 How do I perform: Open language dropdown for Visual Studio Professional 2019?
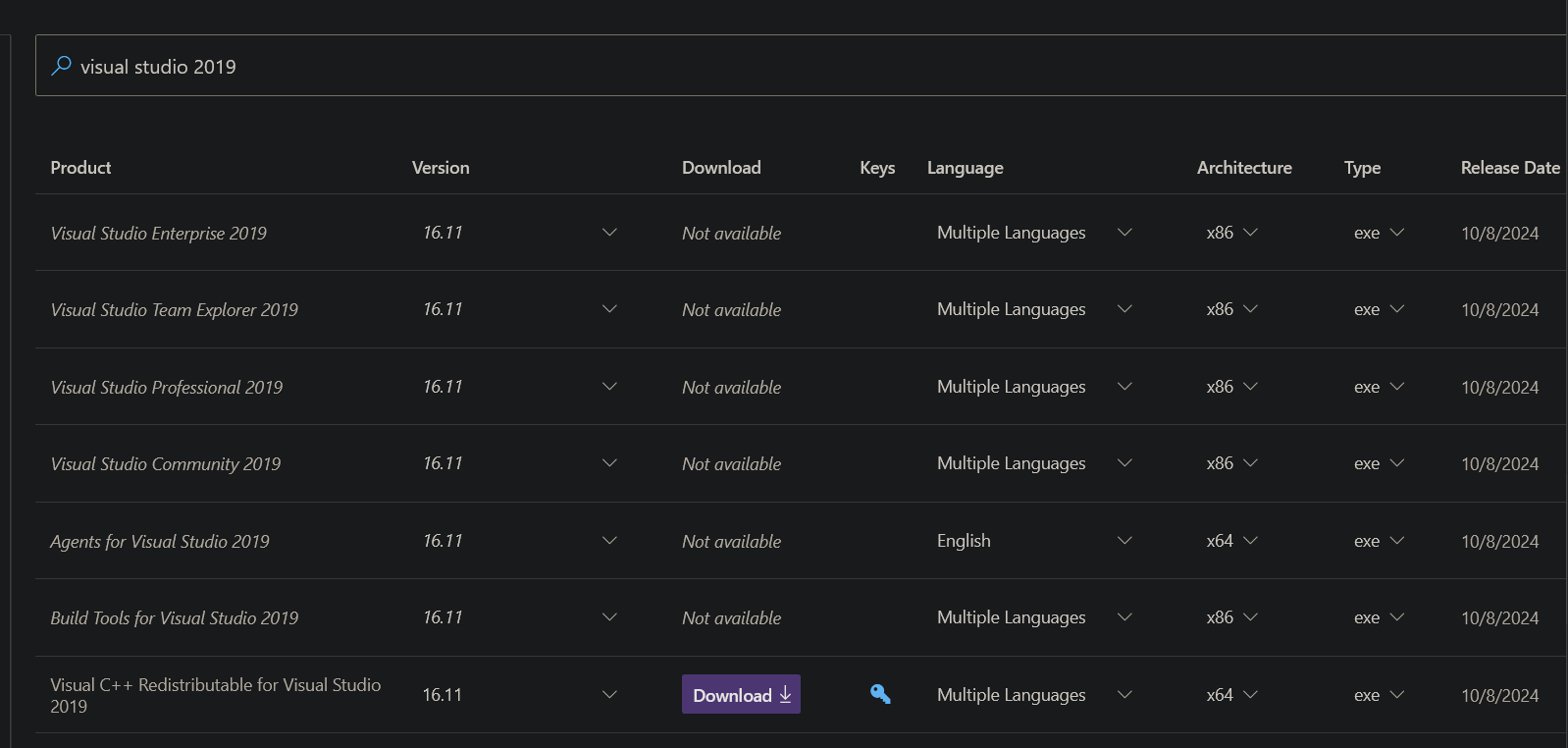(x=1035, y=387)
